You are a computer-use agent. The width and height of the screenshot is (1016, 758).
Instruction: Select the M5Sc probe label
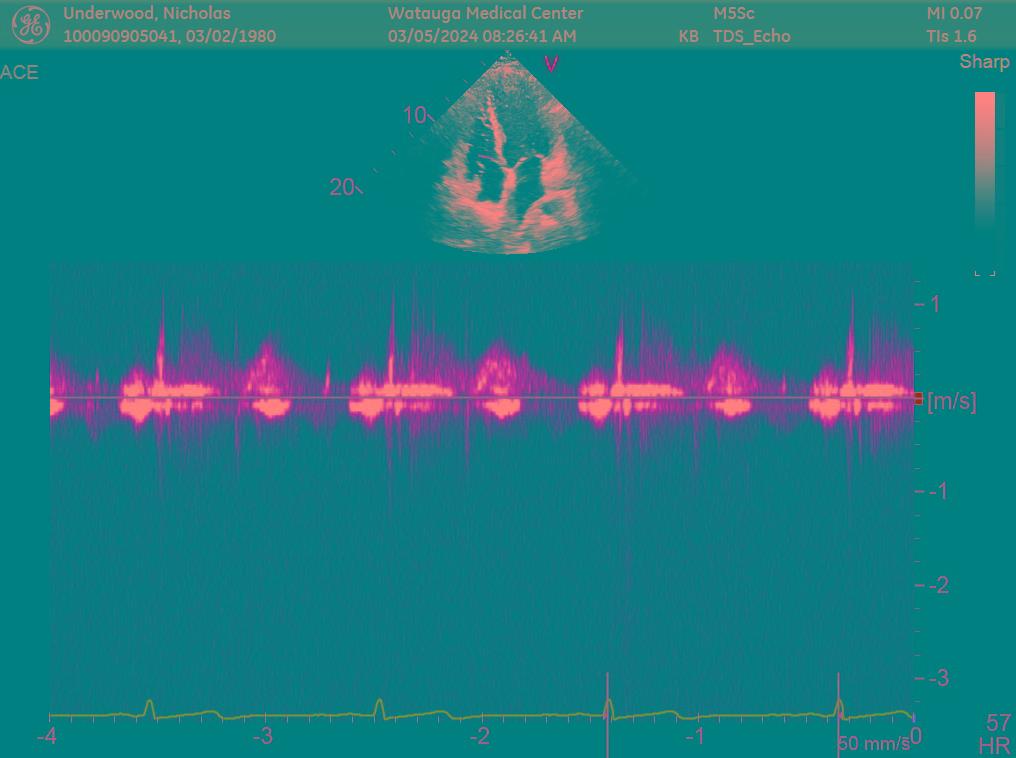[734, 14]
